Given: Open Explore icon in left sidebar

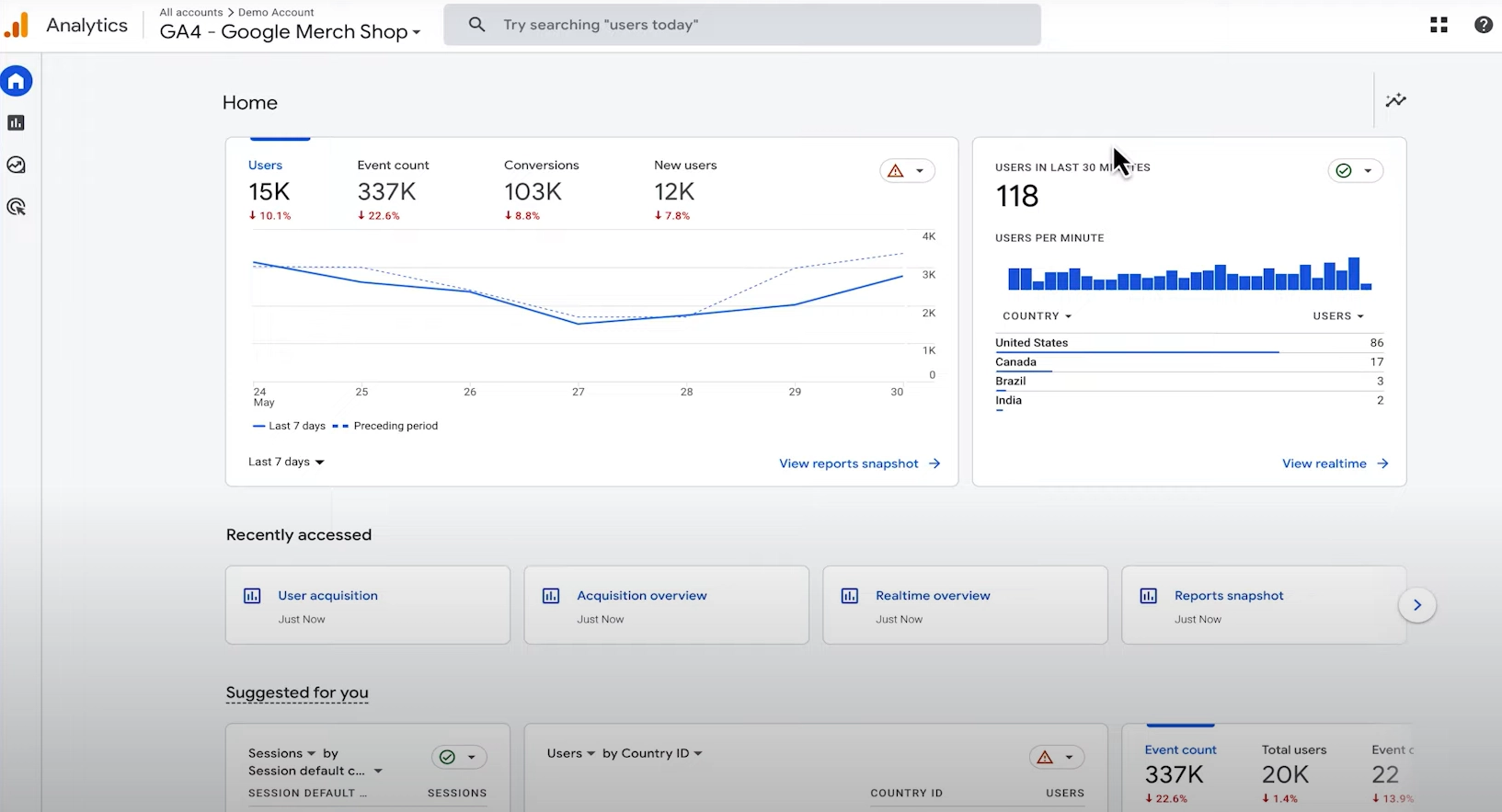Looking at the screenshot, I should 16,165.
